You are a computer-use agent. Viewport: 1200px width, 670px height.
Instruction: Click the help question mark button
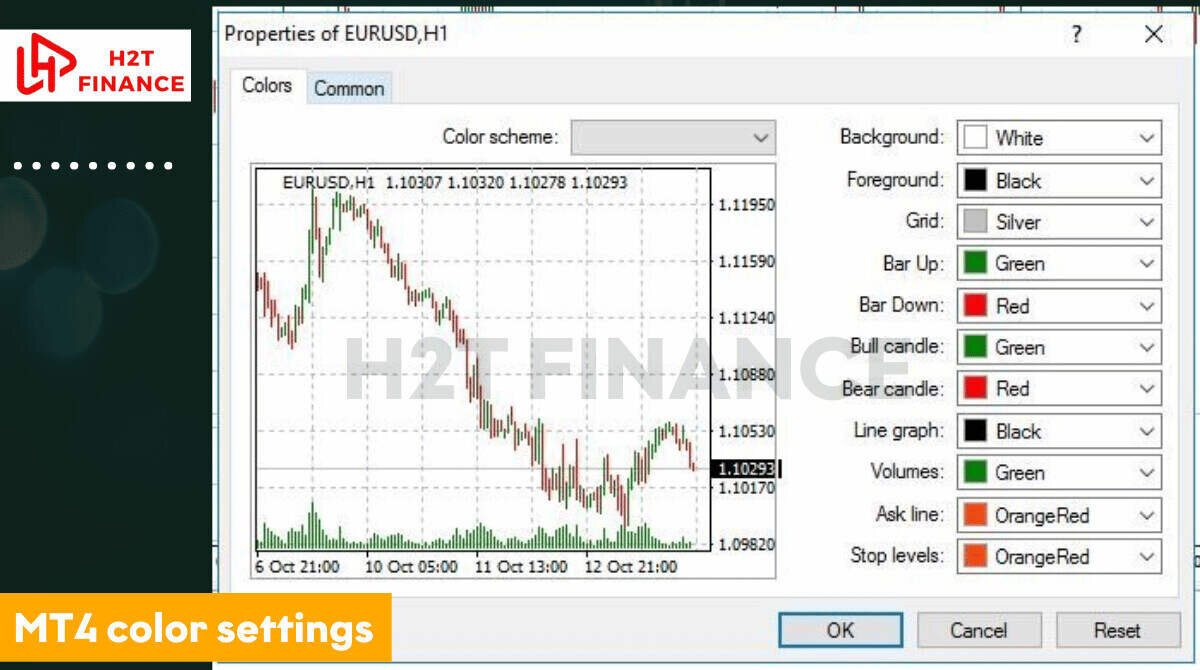[1076, 34]
